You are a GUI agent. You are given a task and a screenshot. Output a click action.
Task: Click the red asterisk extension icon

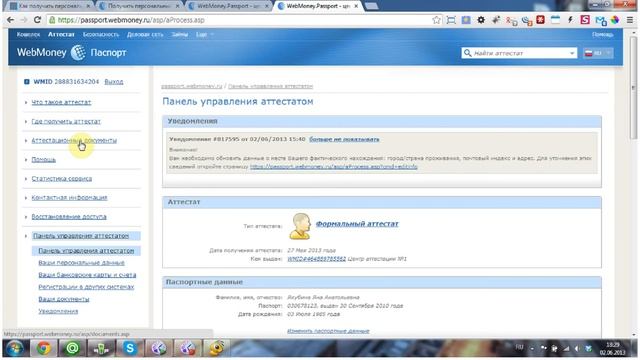tap(540, 20)
